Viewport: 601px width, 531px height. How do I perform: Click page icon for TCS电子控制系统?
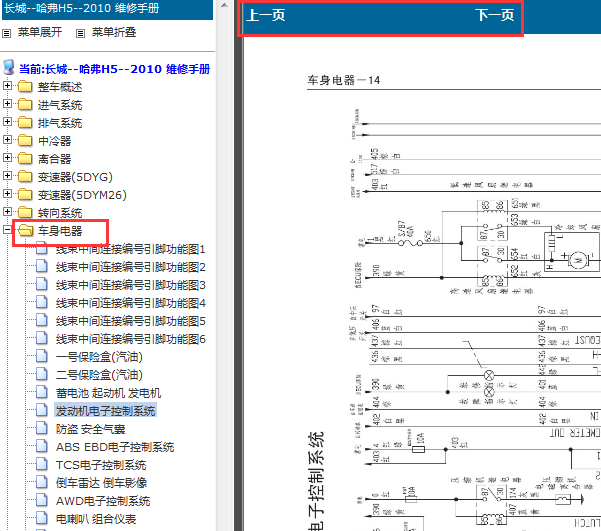coord(42,464)
